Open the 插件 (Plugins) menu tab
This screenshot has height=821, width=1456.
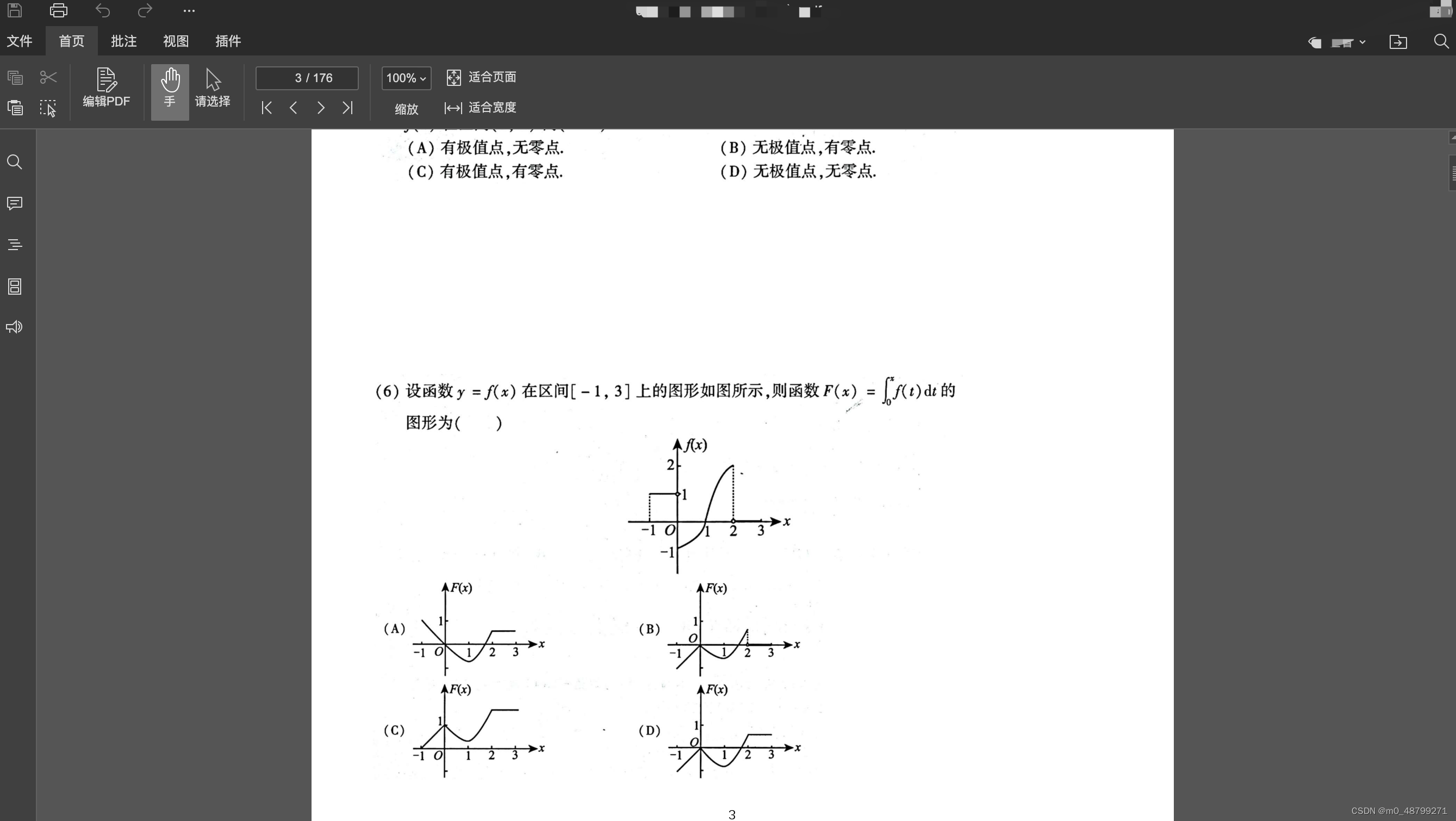[228, 41]
